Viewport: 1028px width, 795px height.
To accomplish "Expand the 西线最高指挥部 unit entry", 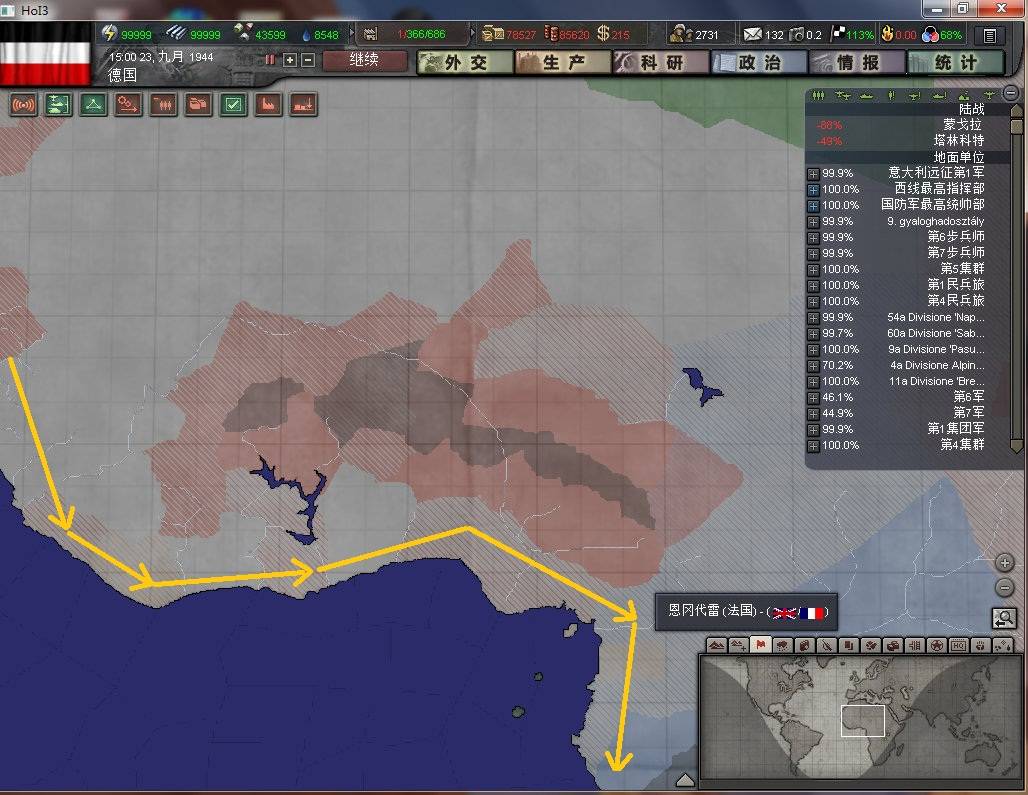I will point(813,190).
